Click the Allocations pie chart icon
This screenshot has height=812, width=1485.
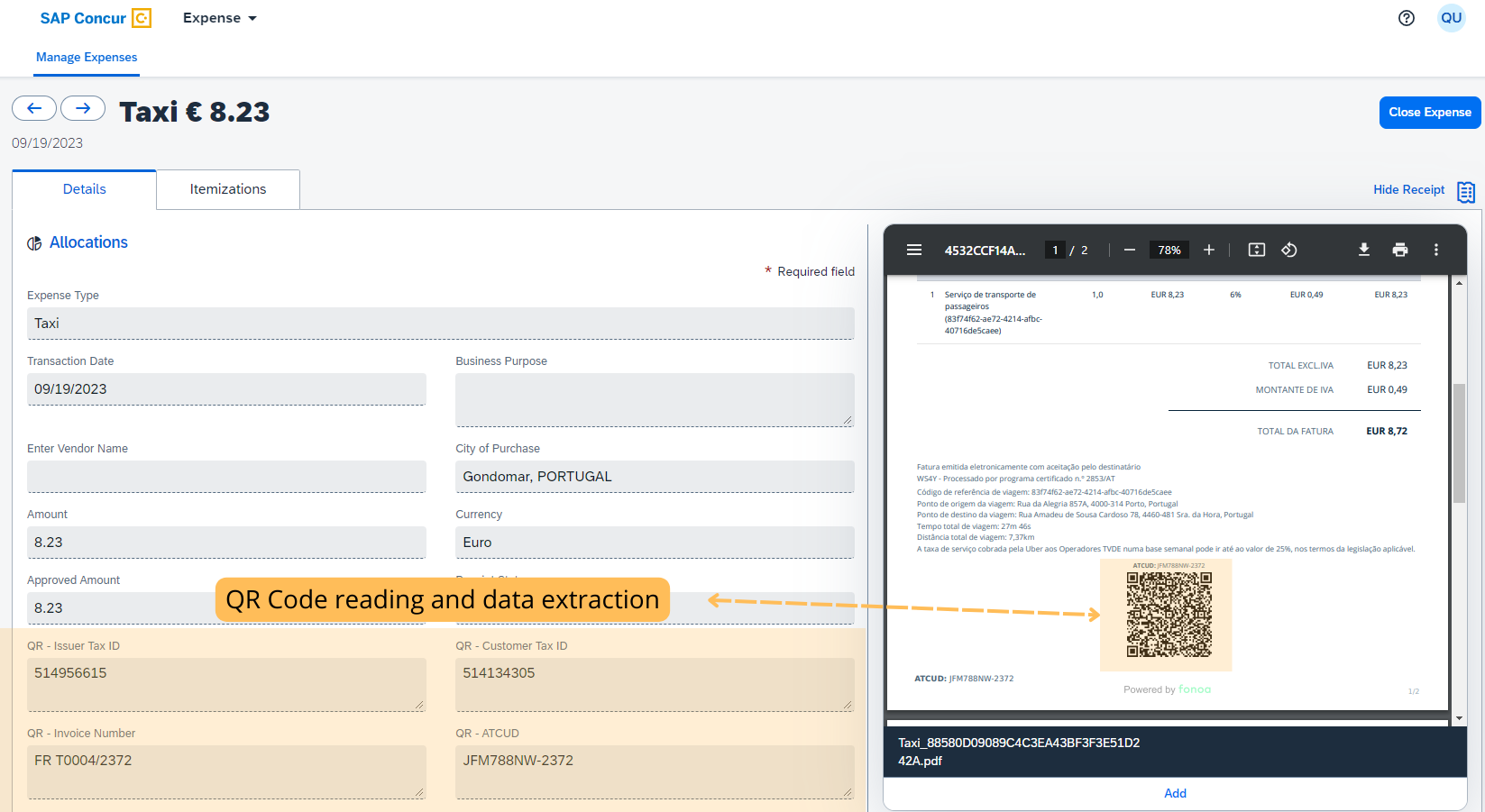[x=34, y=243]
